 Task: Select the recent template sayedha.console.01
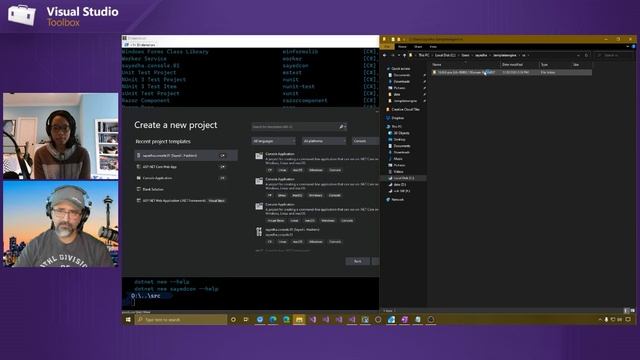point(186,156)
